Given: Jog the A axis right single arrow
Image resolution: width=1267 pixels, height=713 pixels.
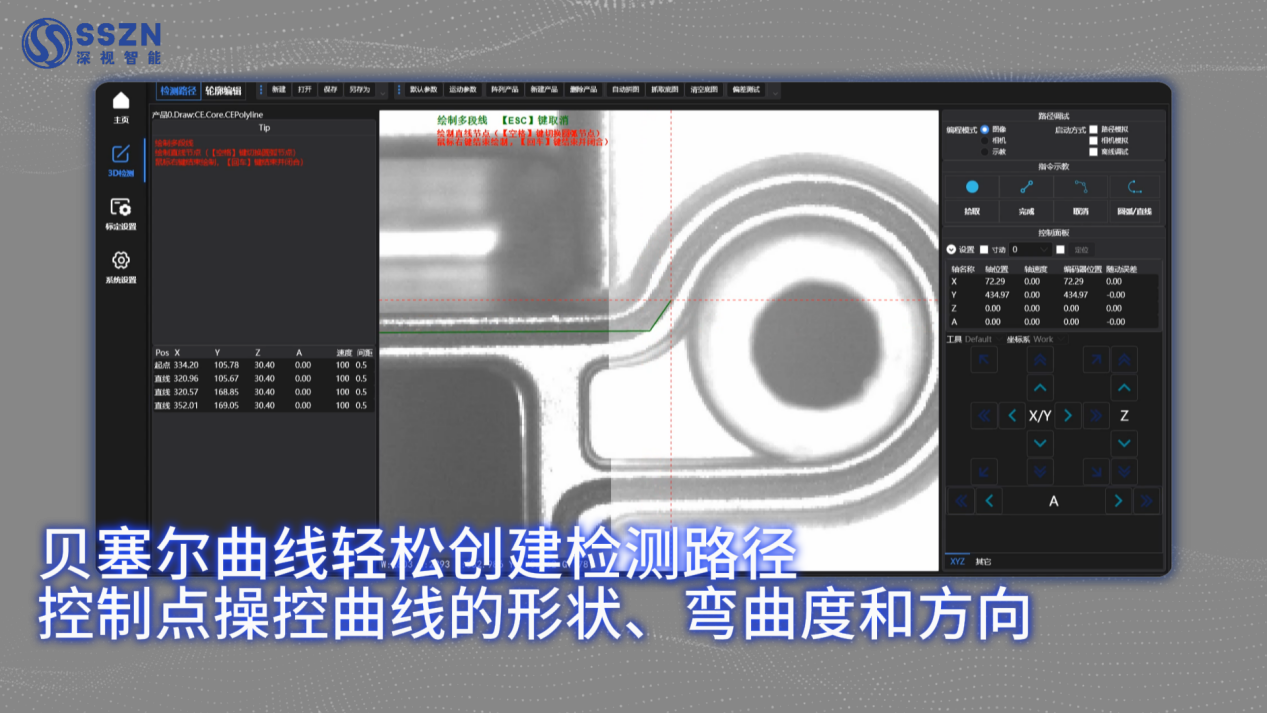Looking at the screenshot, I should click(1118, 501).
